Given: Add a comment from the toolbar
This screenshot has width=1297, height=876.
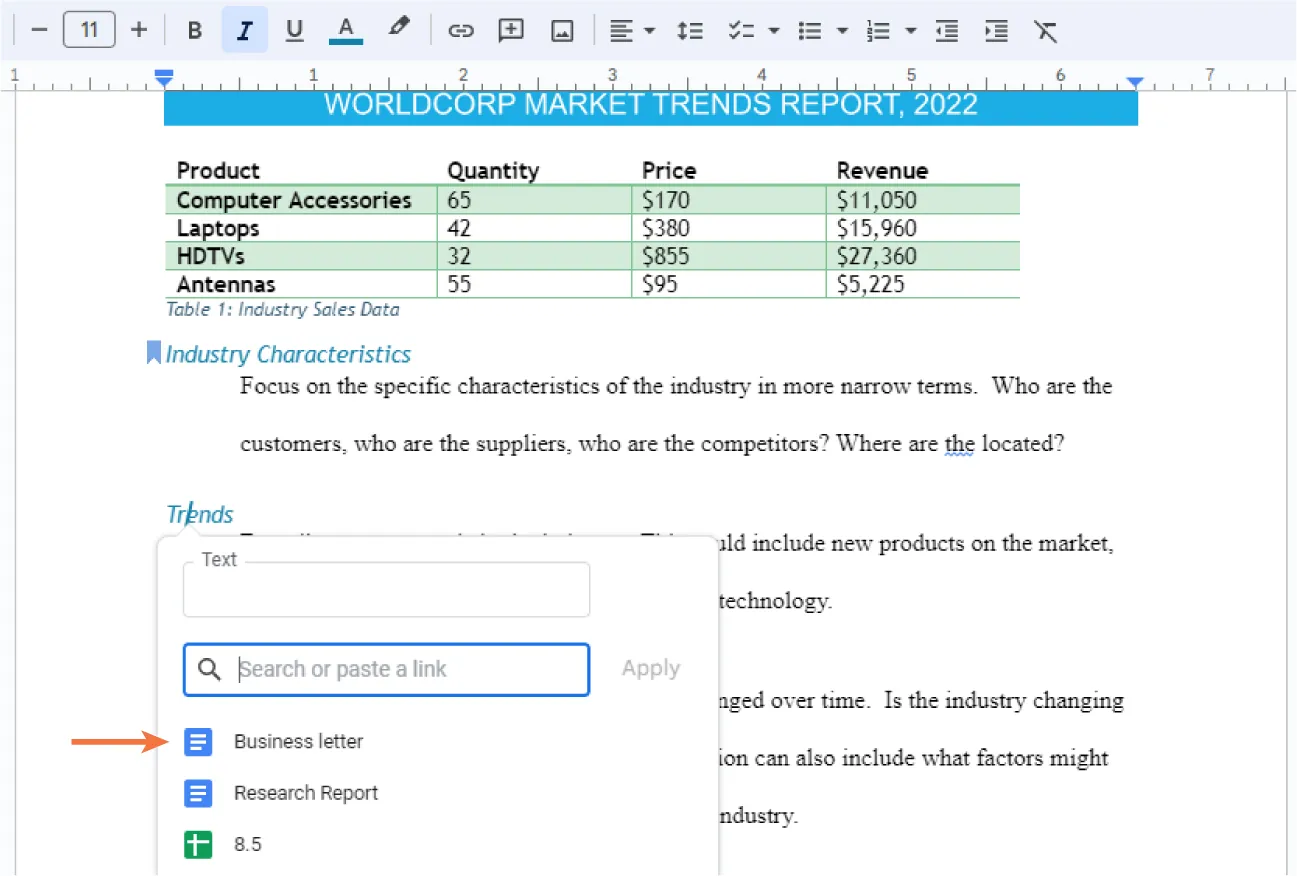Looking at the screenshot, I should [511, 31].
